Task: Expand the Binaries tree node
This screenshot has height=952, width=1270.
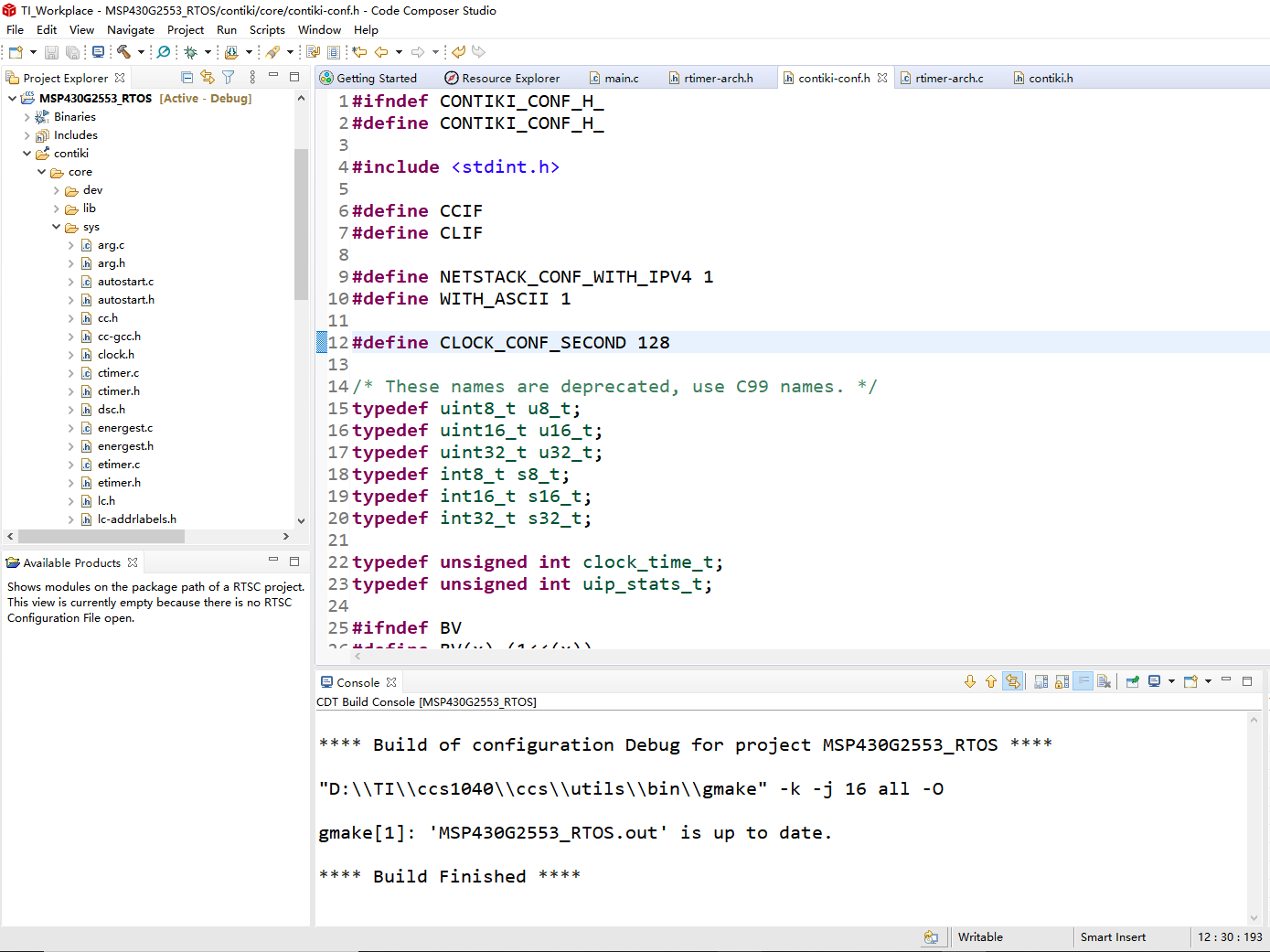Action: 27,117
